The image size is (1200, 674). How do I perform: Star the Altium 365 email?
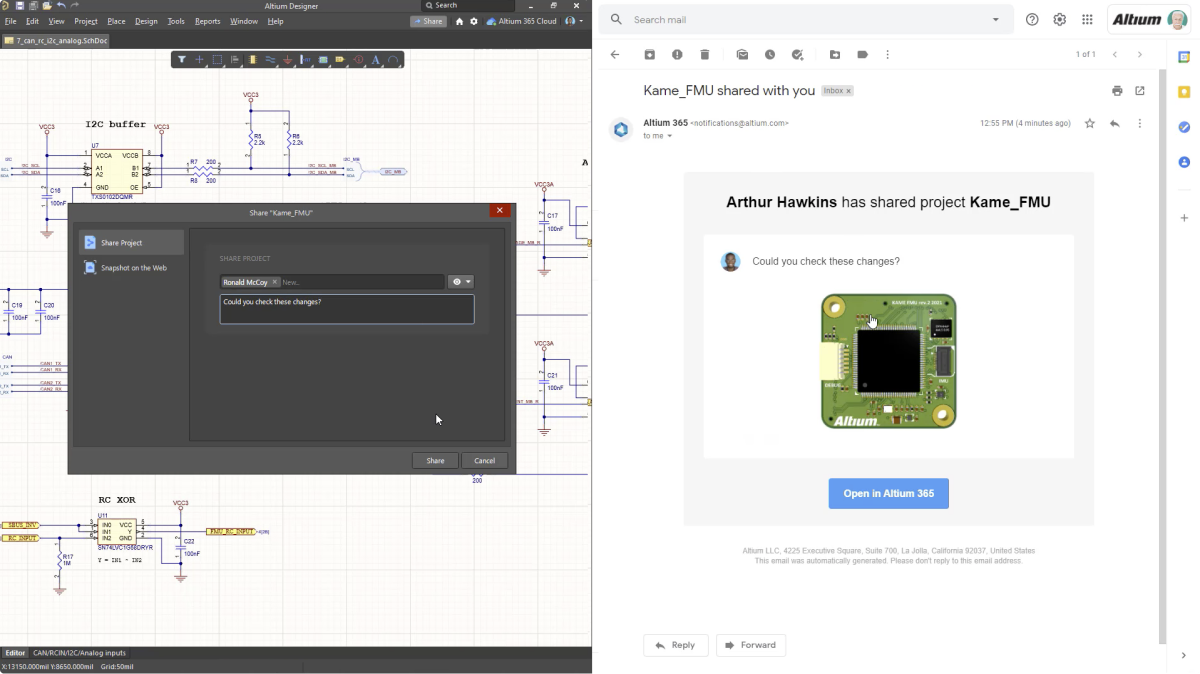pyautogui.click(x=1090, y=124)
